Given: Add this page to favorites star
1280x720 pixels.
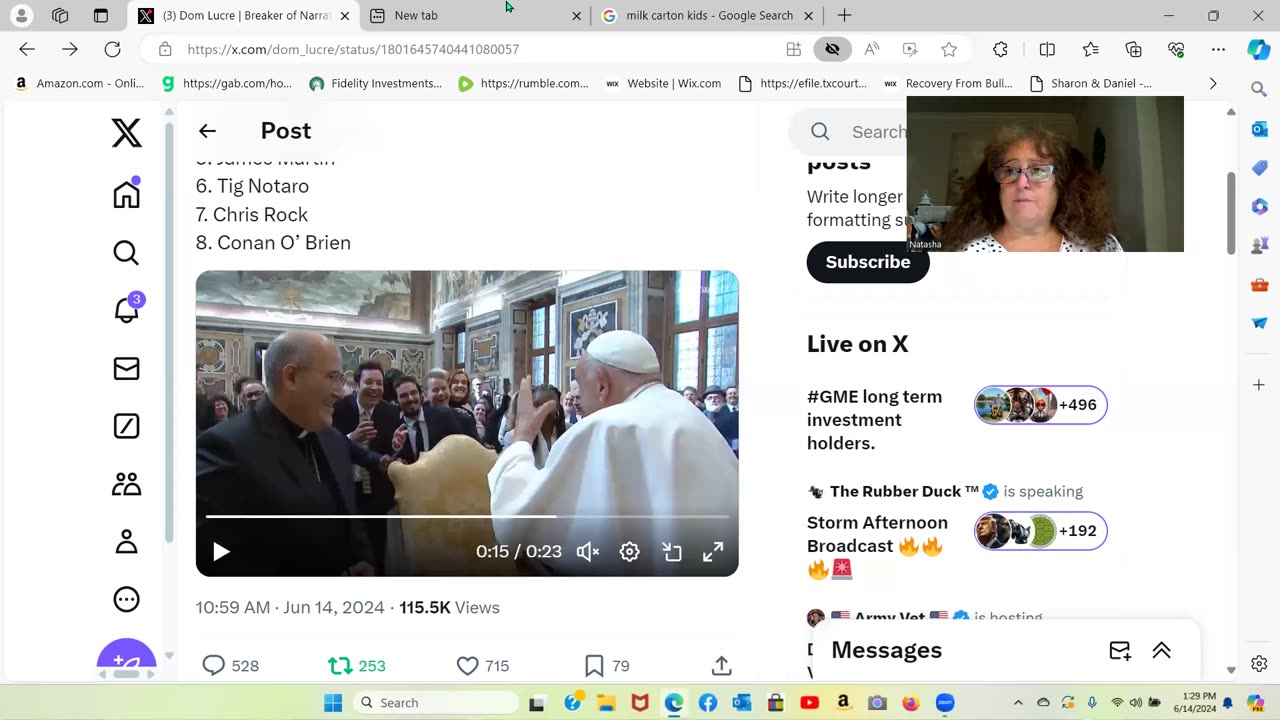Looking at the screenshot, I should point(949,49).
